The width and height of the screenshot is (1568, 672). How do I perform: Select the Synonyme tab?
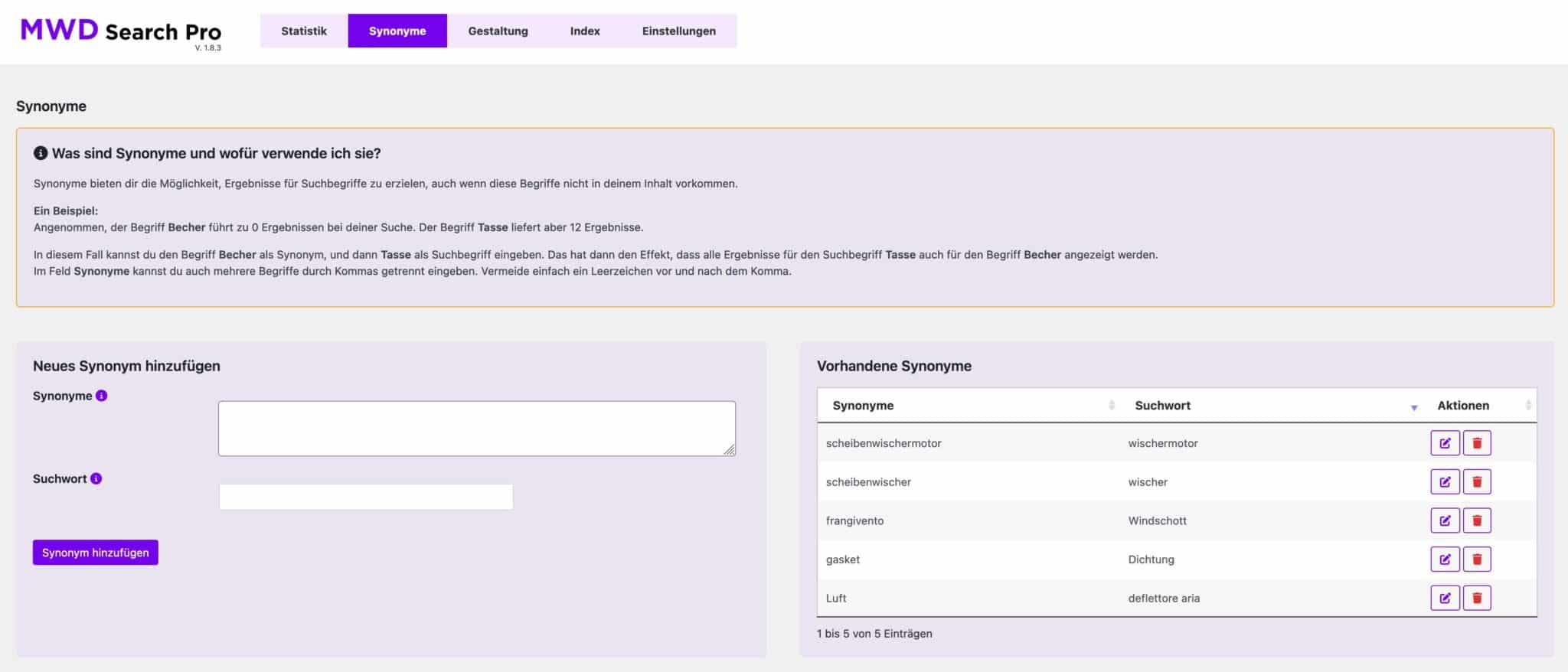point(397,31)
